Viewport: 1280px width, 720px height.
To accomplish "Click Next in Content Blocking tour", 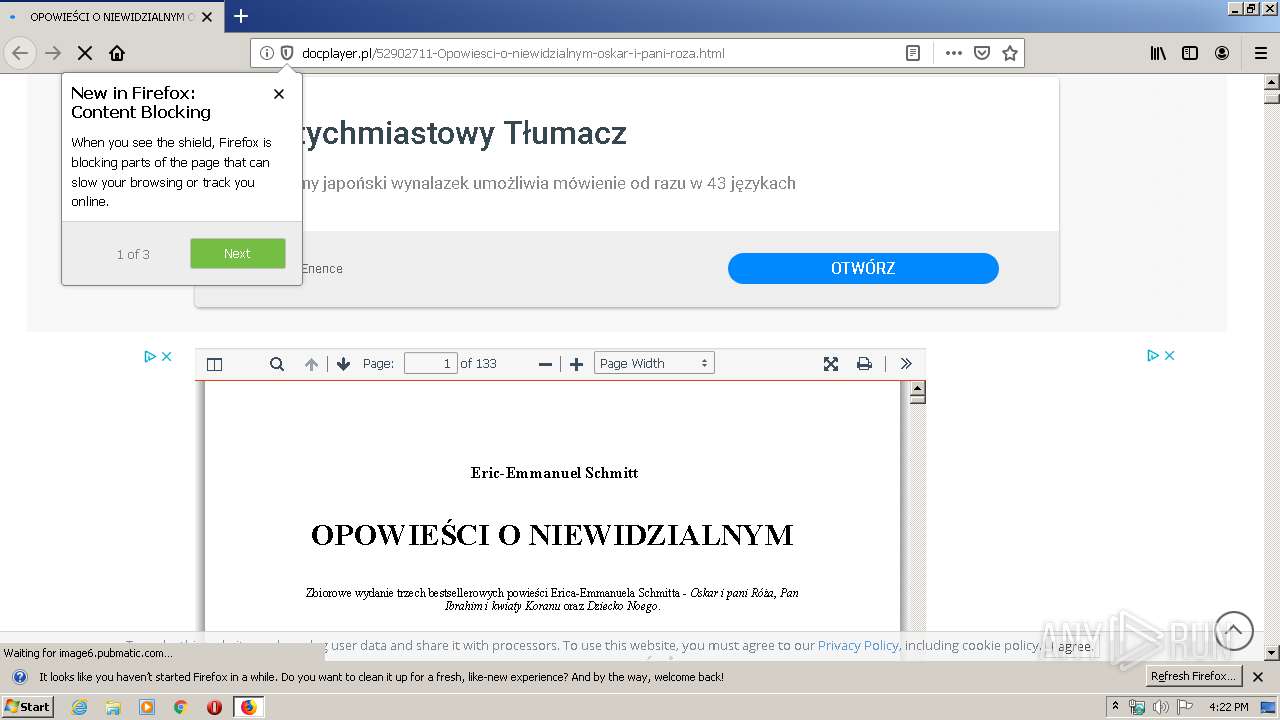I will point(238,254).
